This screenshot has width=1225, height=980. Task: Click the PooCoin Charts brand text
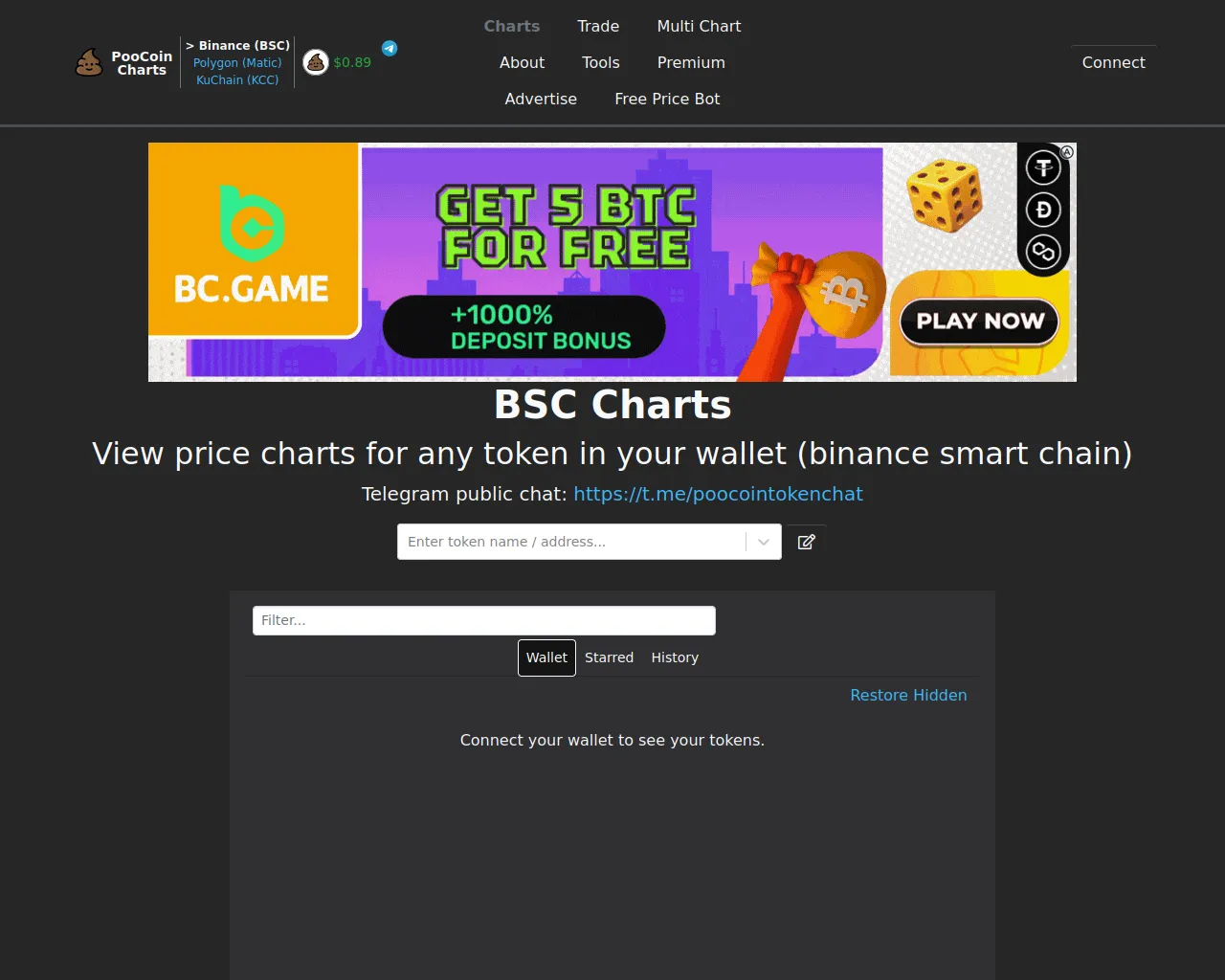coord(142,63)
